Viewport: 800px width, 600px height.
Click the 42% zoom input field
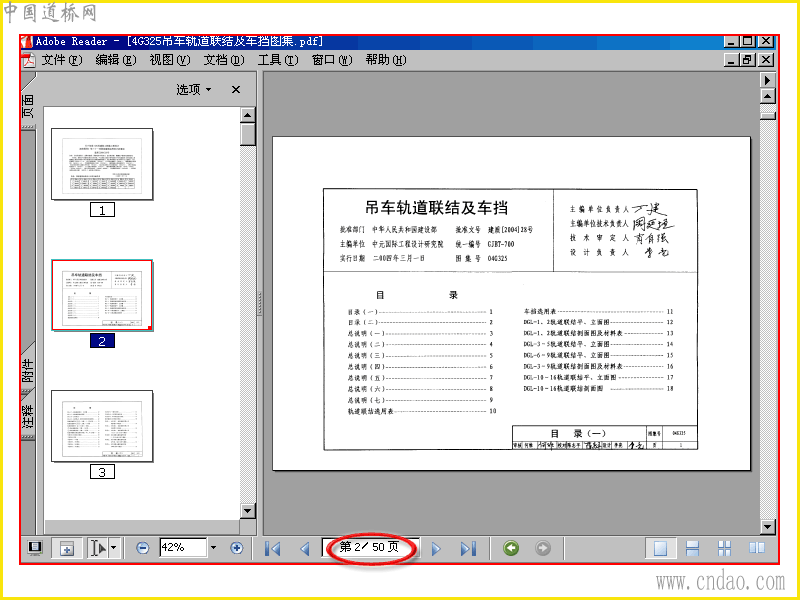[183, 547]
